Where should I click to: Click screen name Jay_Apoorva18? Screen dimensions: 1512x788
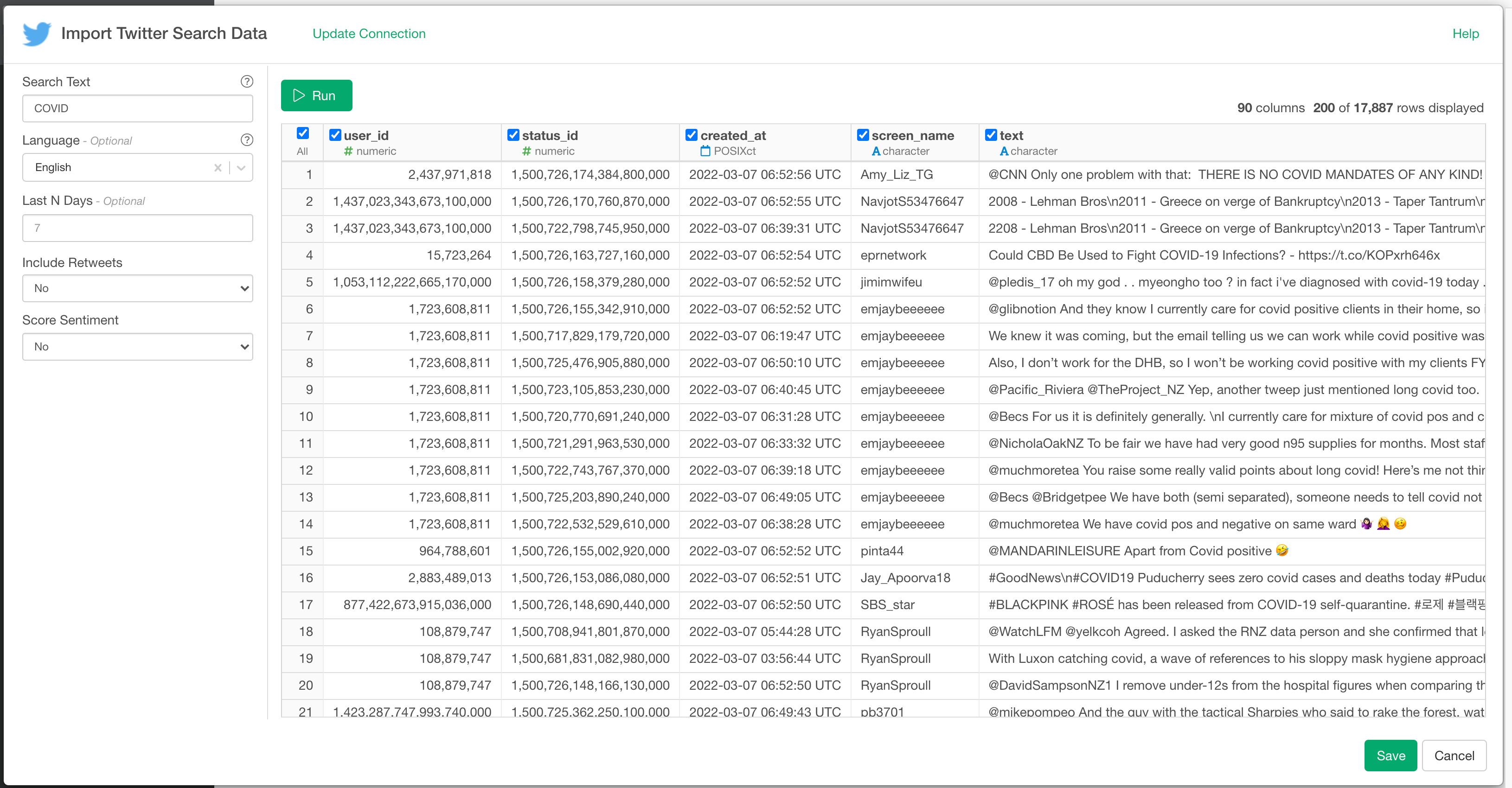point(905,578)
